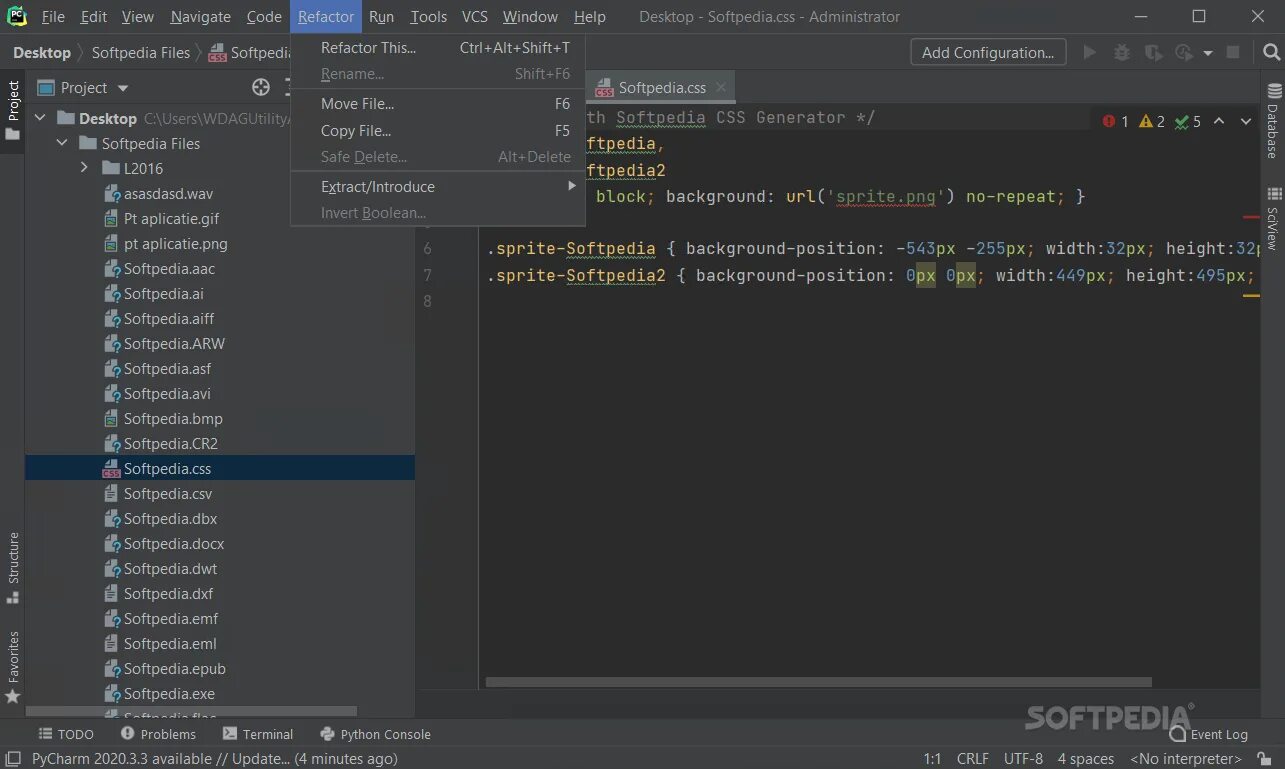Click the Debug bug icon

point(1122,52)
